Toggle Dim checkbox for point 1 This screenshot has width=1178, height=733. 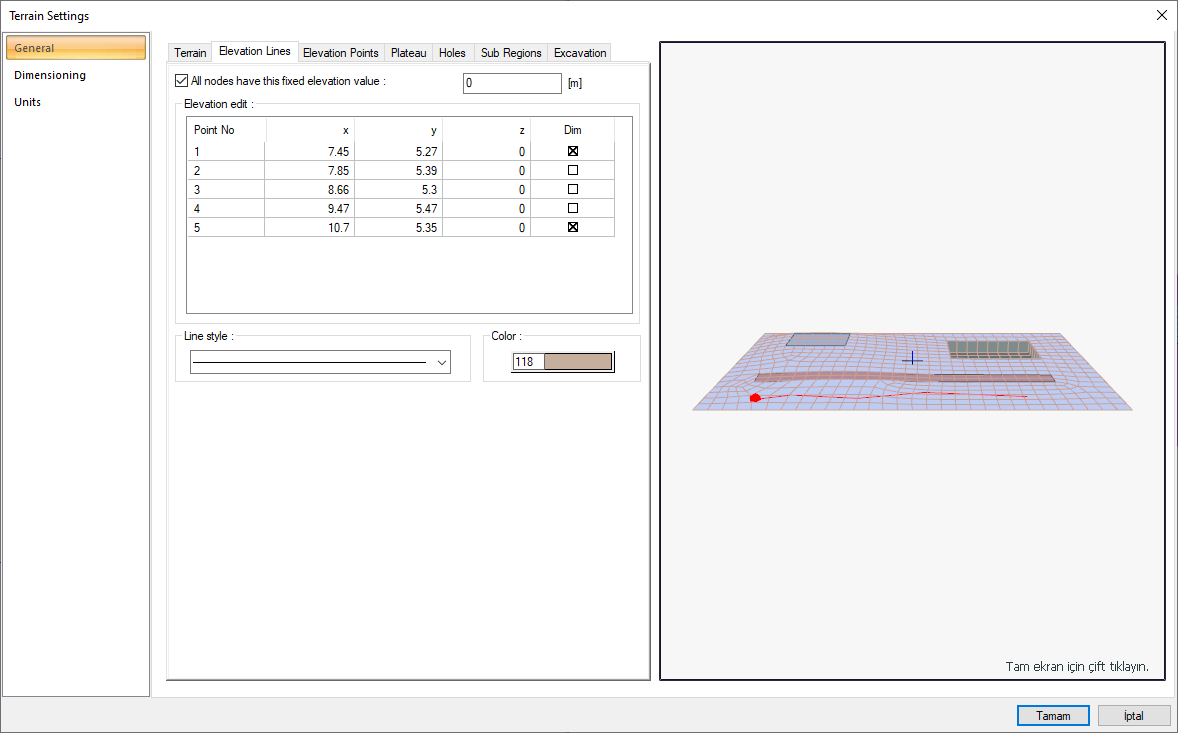[x=573, y=151]
